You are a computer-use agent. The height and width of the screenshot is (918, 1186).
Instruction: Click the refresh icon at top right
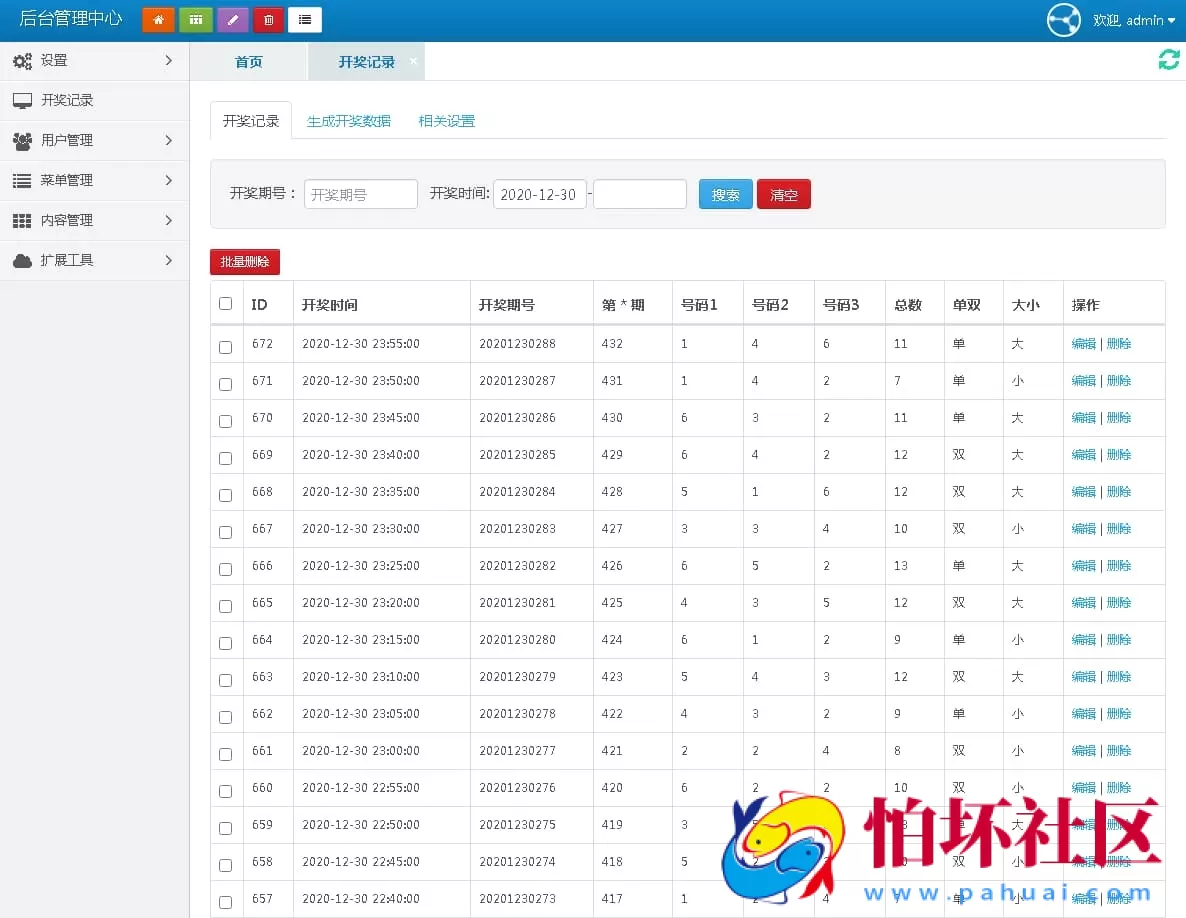pyautogui.click(x=1168, y=60)
